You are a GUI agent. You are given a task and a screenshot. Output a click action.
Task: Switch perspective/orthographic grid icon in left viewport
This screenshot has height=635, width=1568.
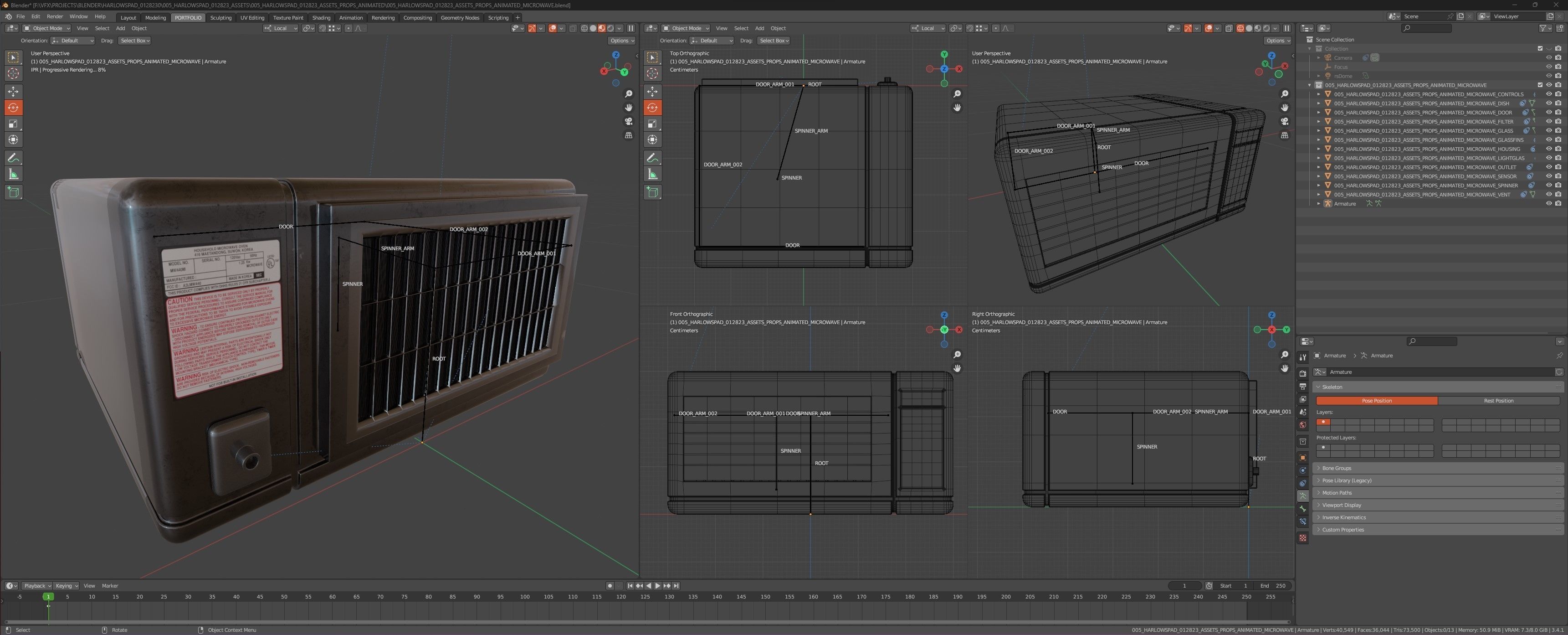(628, 135)
